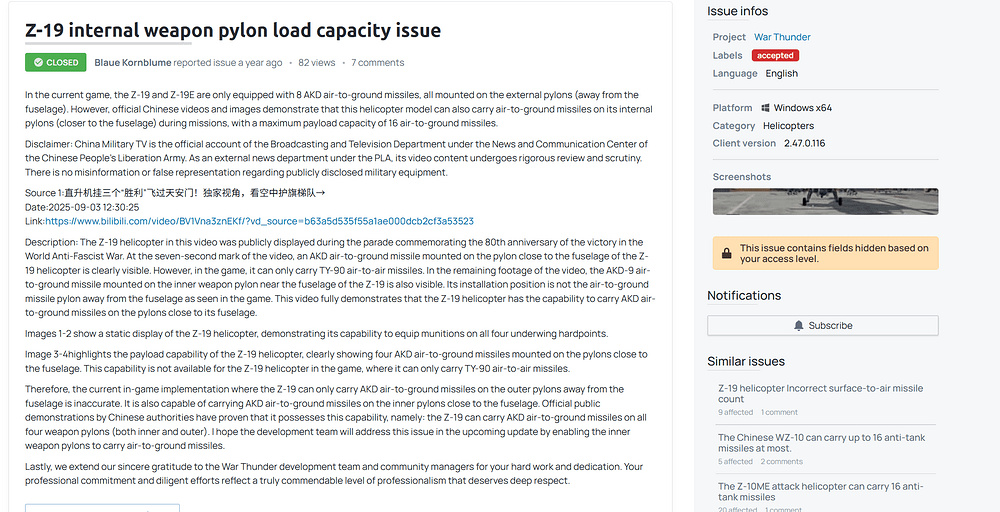The height and width of the screenshot is (512, 1000).
Task: Open similar issue about Z-10ME attack helicopter
Action: click(x=820, y=492)
